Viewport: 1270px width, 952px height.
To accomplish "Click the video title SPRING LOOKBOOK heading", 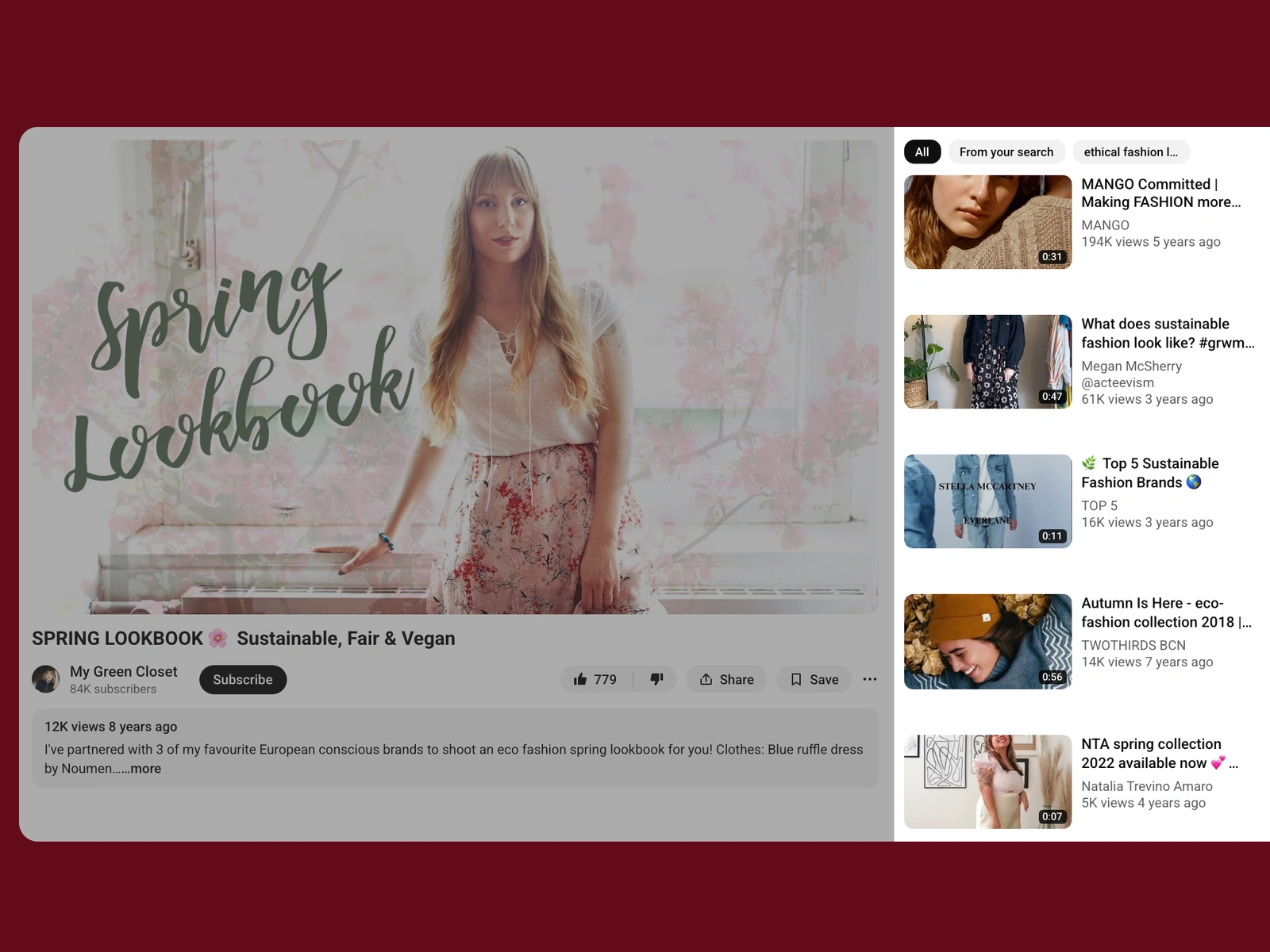I will pyautogui.click(x=244, y=639).
